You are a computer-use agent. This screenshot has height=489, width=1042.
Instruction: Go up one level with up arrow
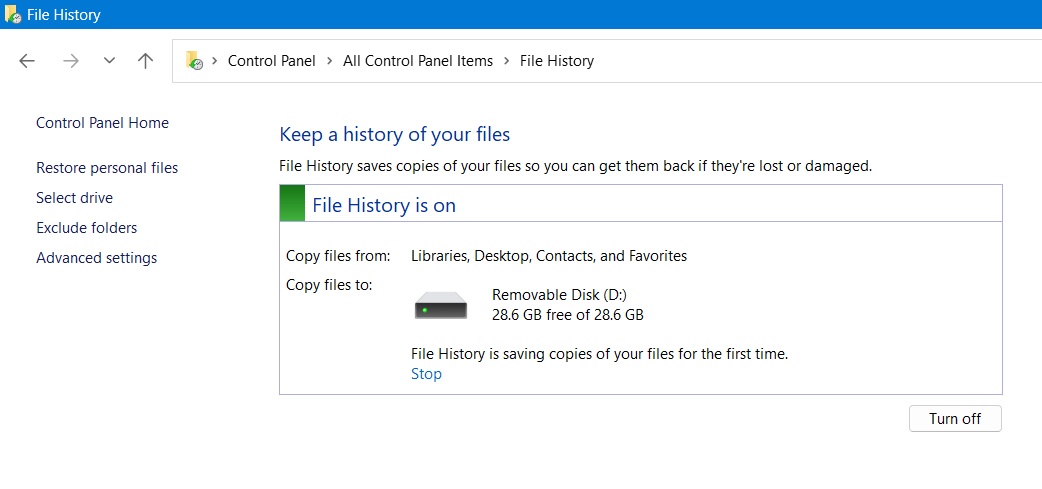tap(145, 61)
